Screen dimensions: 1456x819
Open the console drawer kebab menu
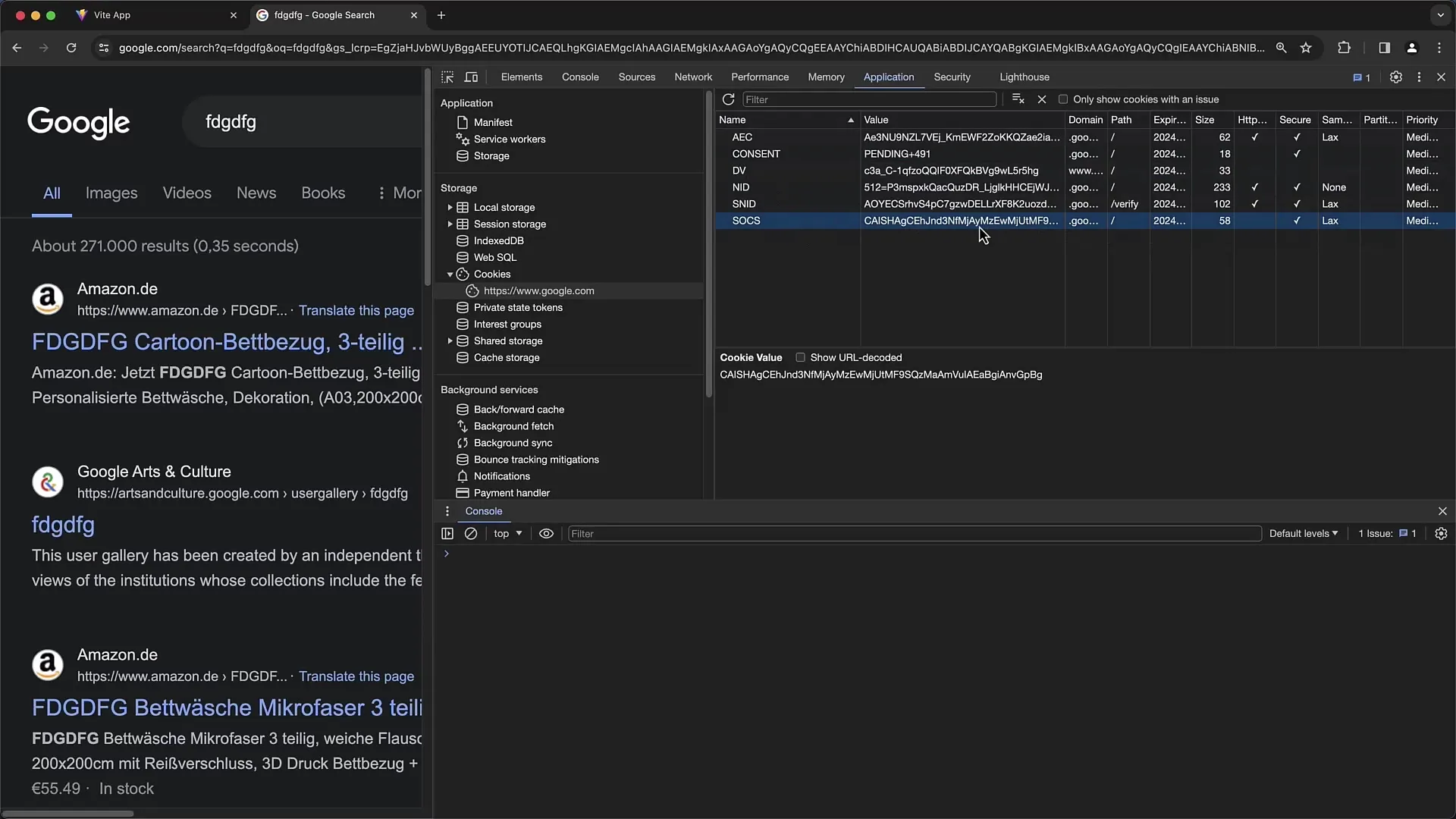tap(447, 511)
